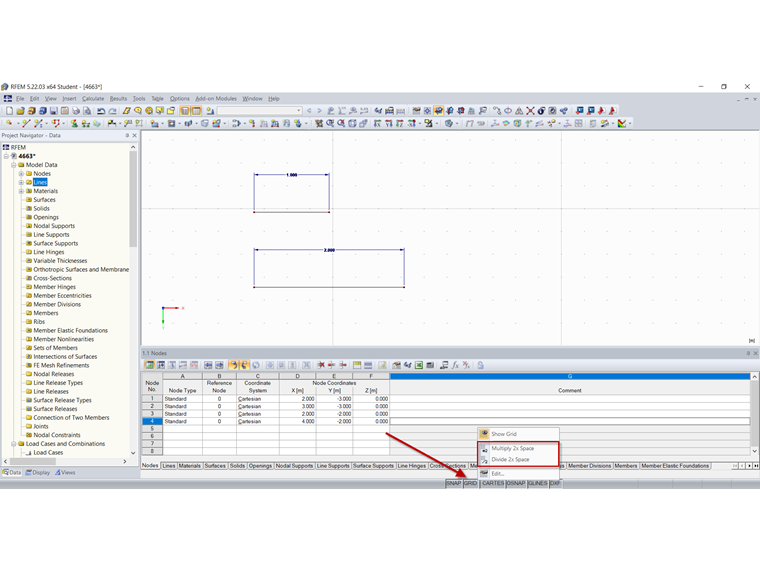760x570 pixels.
Task: Open dropdown arrow next to results color icon
Action: pos(629,124)
